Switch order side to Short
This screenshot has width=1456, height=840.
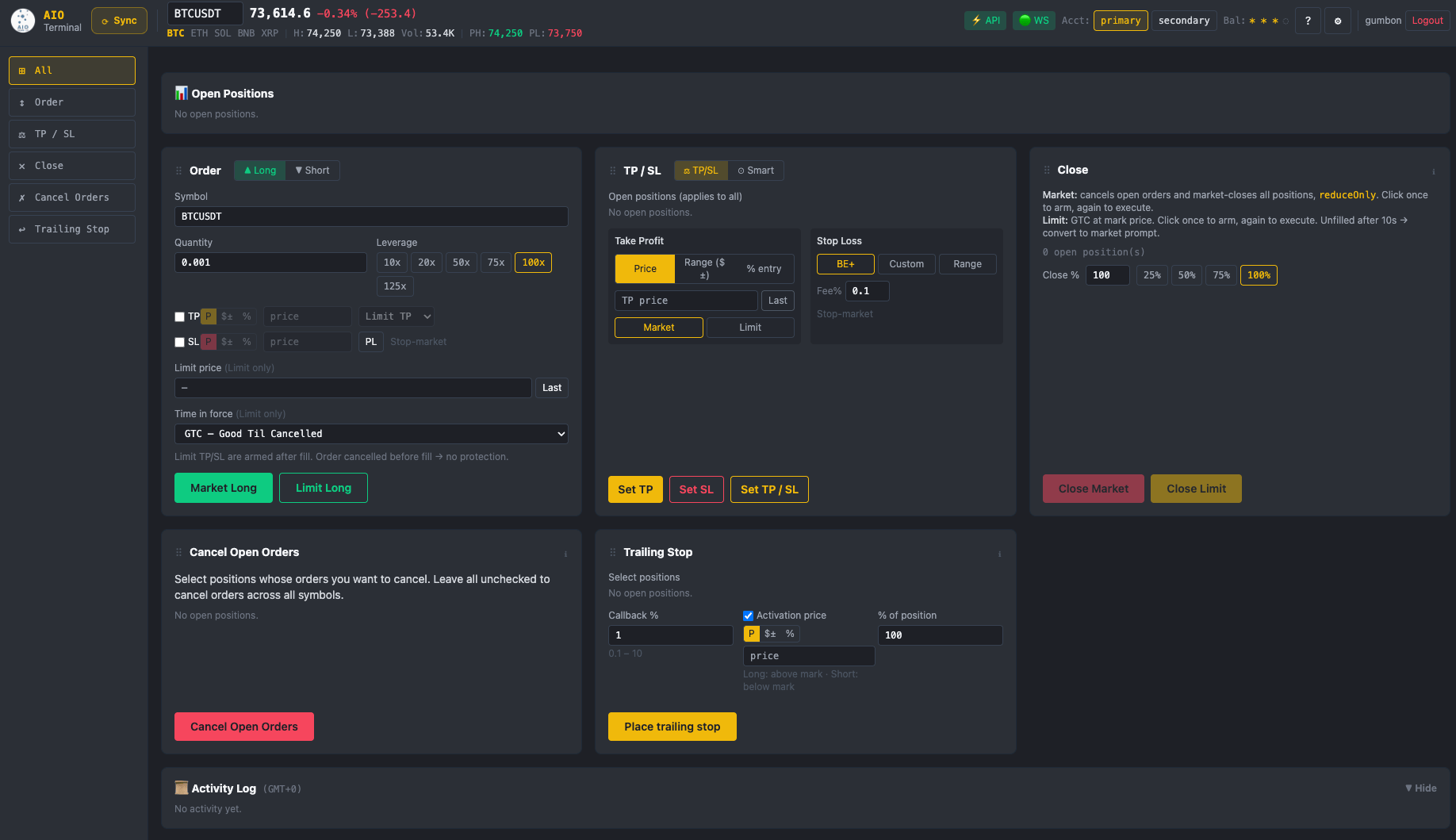312,171
